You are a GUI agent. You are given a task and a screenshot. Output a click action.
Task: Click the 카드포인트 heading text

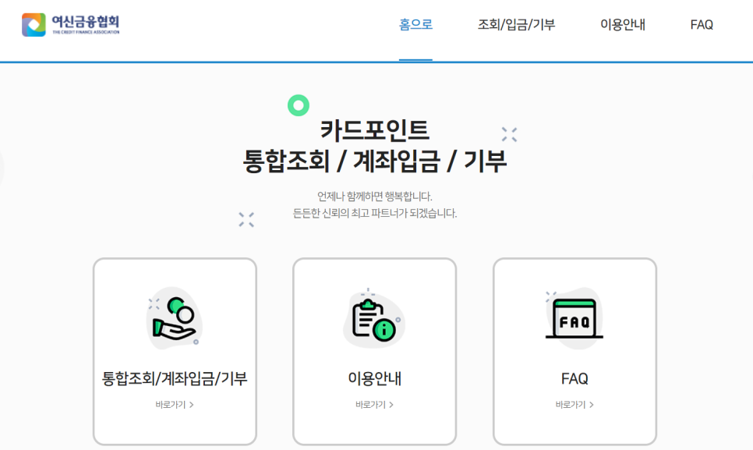coord(375,130)
